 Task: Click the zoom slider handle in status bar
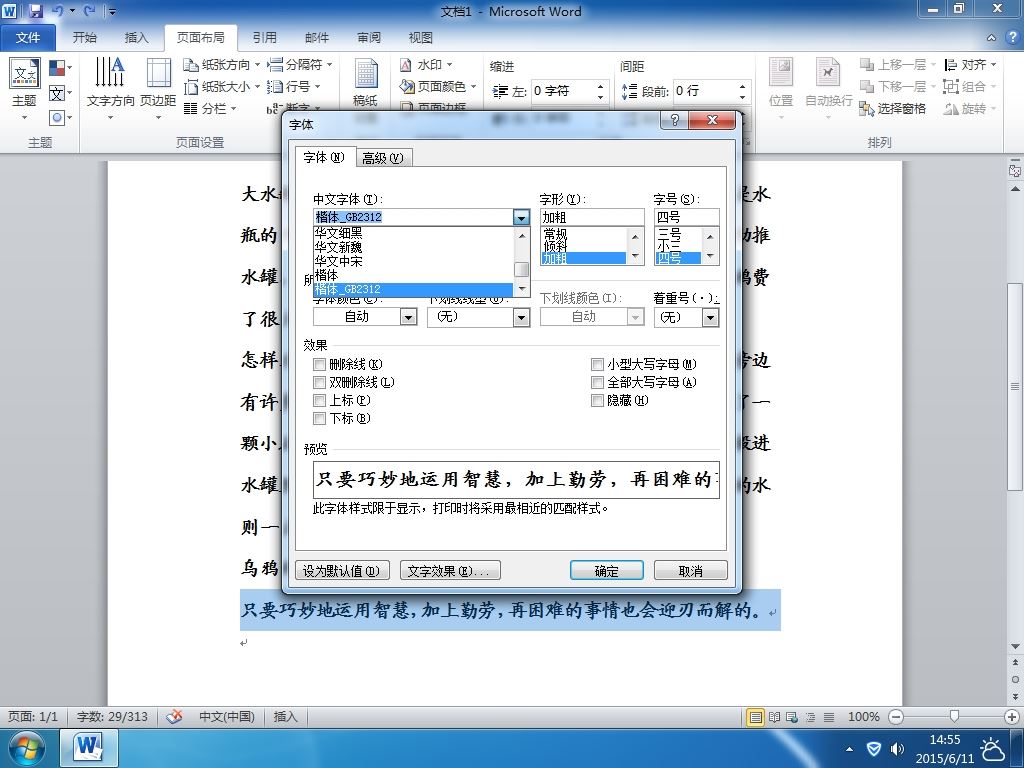953,717
